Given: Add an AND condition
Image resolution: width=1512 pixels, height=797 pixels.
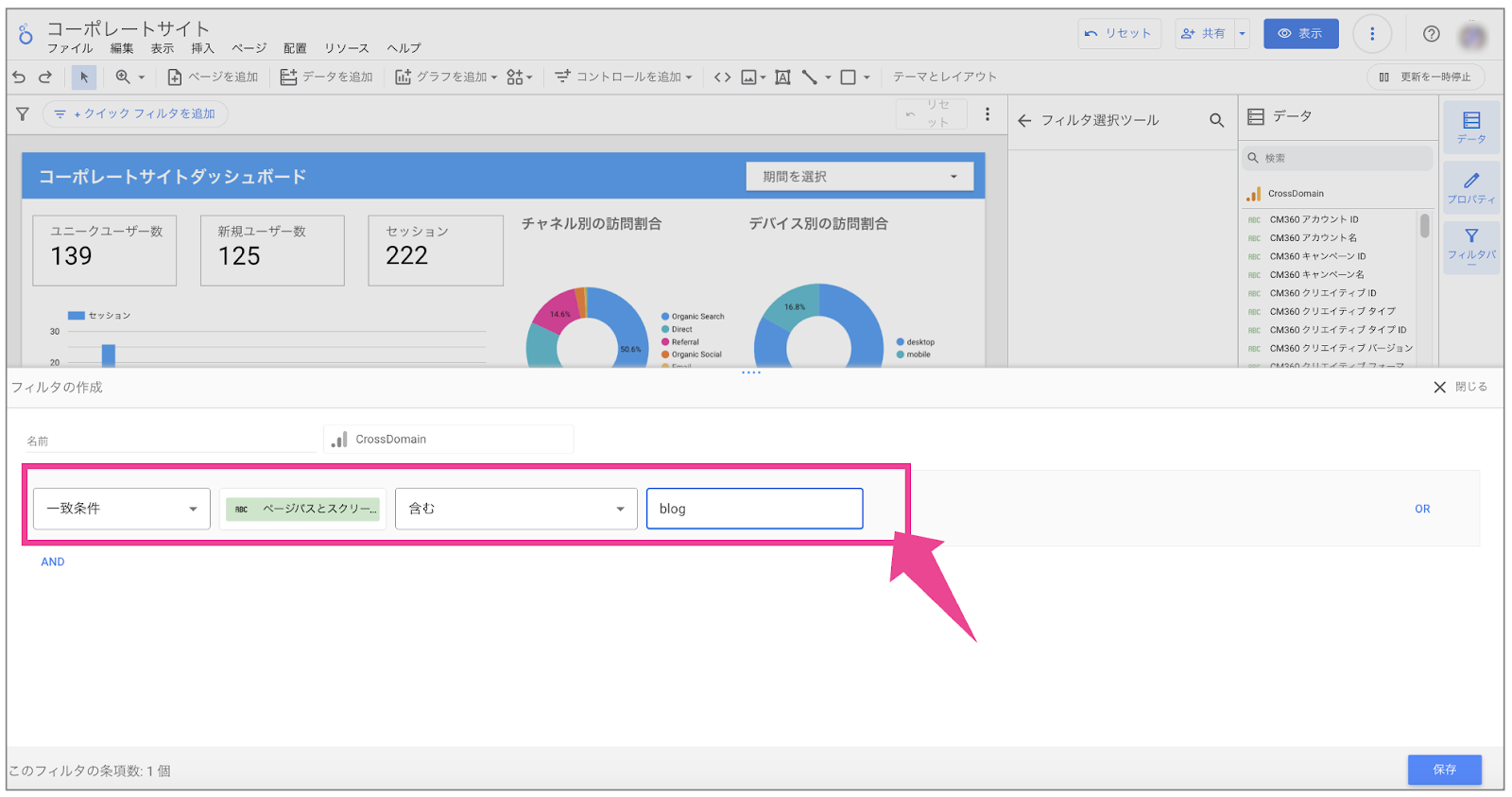Looking at the screenshot, I should tap(53, 562).
